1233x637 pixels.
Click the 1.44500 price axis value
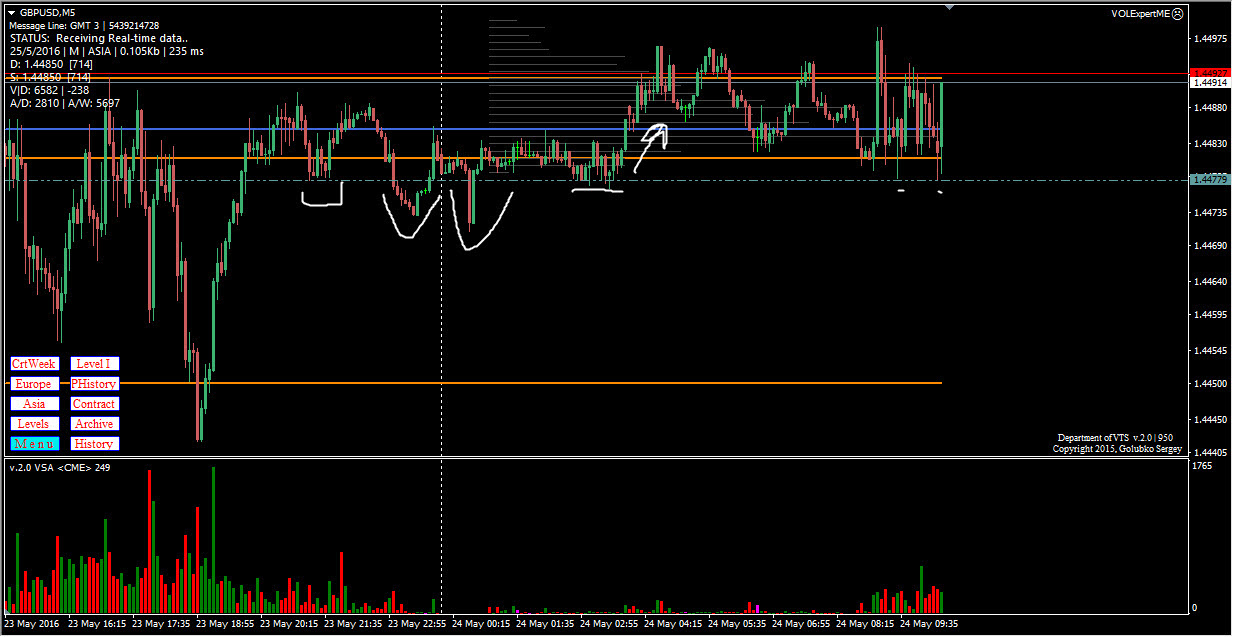1209,384
